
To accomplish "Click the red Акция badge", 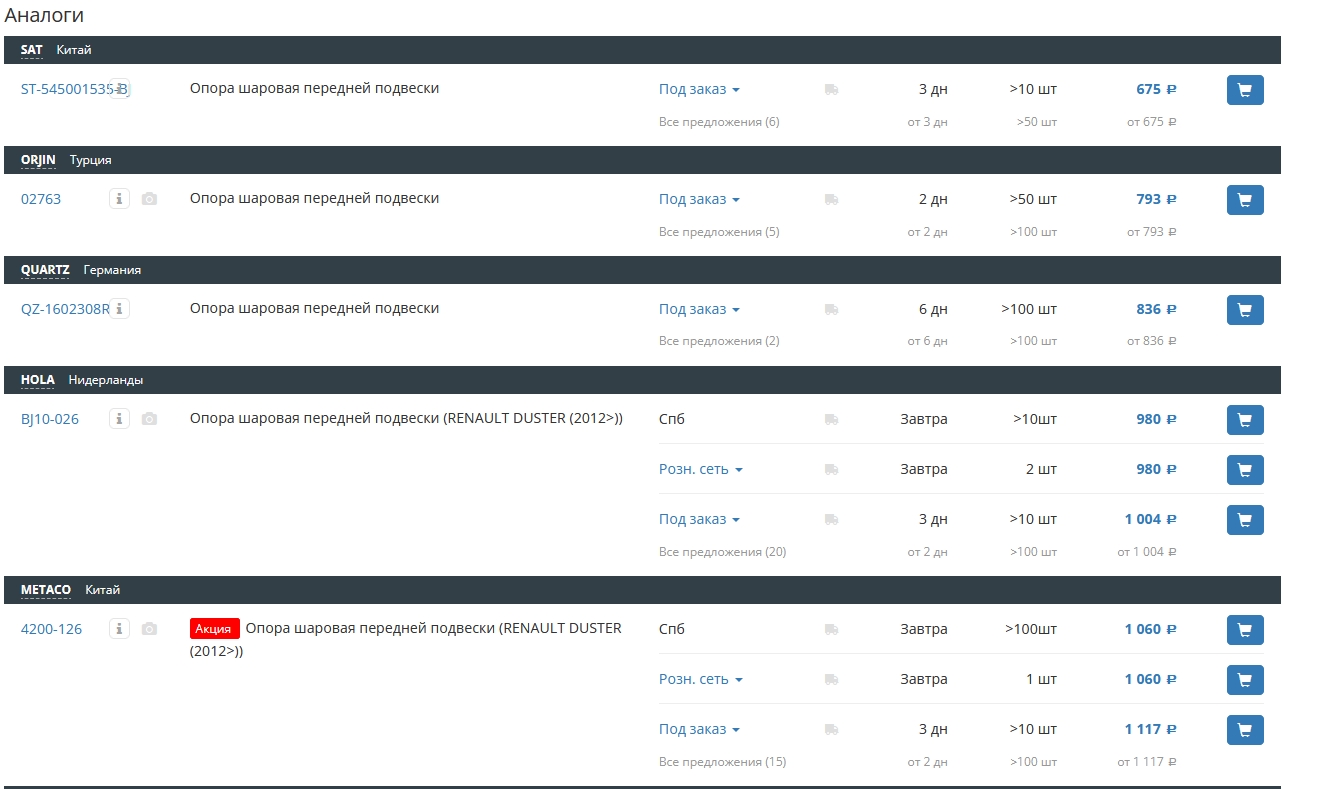I will click(215, 629).
